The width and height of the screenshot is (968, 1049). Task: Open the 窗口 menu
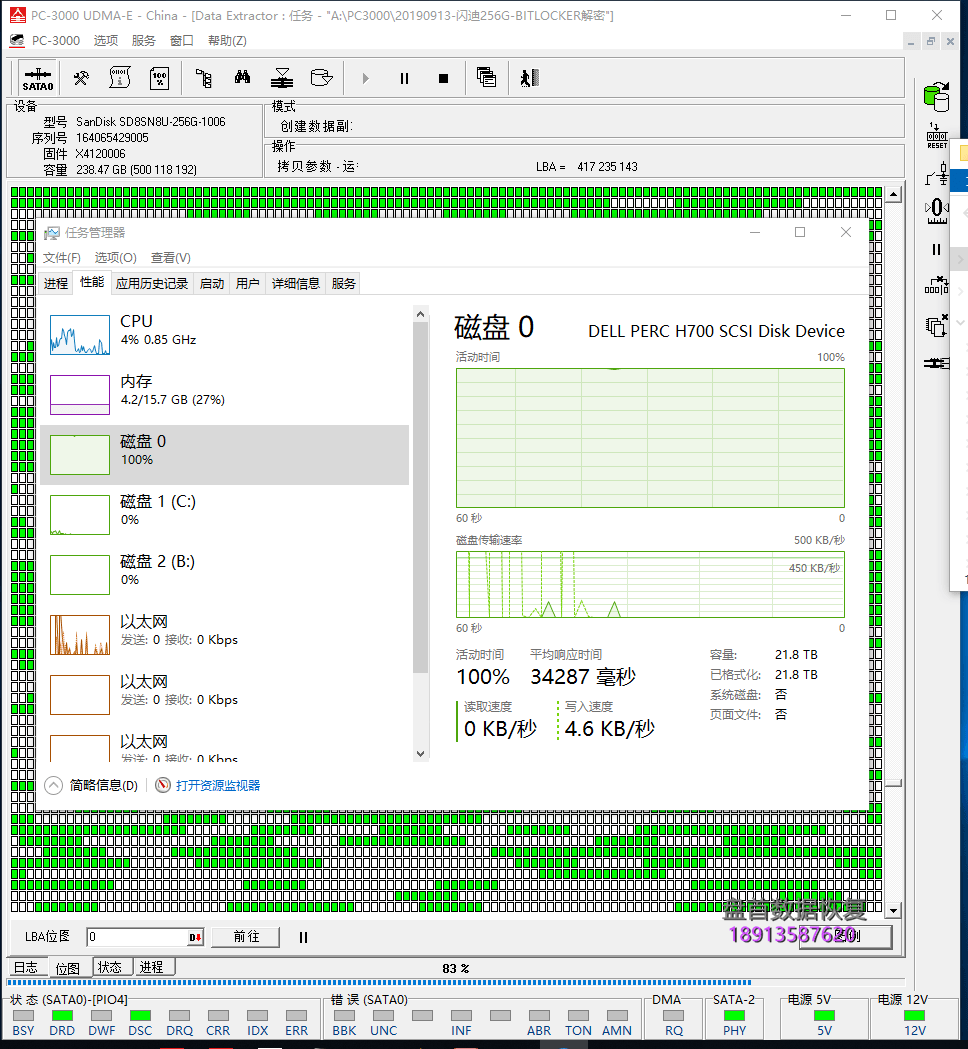tap(181, 41)
